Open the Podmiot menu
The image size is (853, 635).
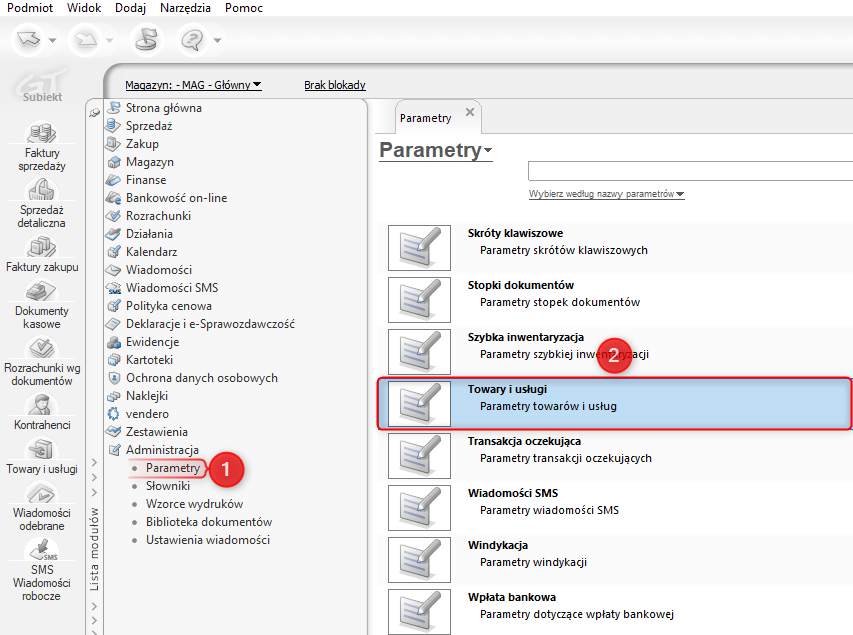(30, 8)
